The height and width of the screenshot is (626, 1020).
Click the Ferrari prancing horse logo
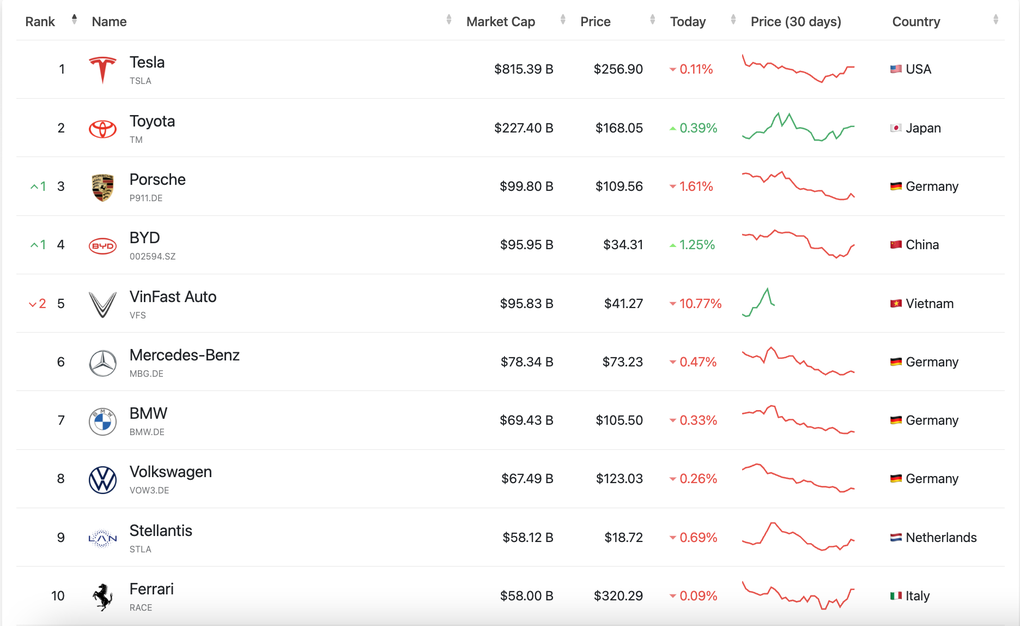tap(102, 597)
